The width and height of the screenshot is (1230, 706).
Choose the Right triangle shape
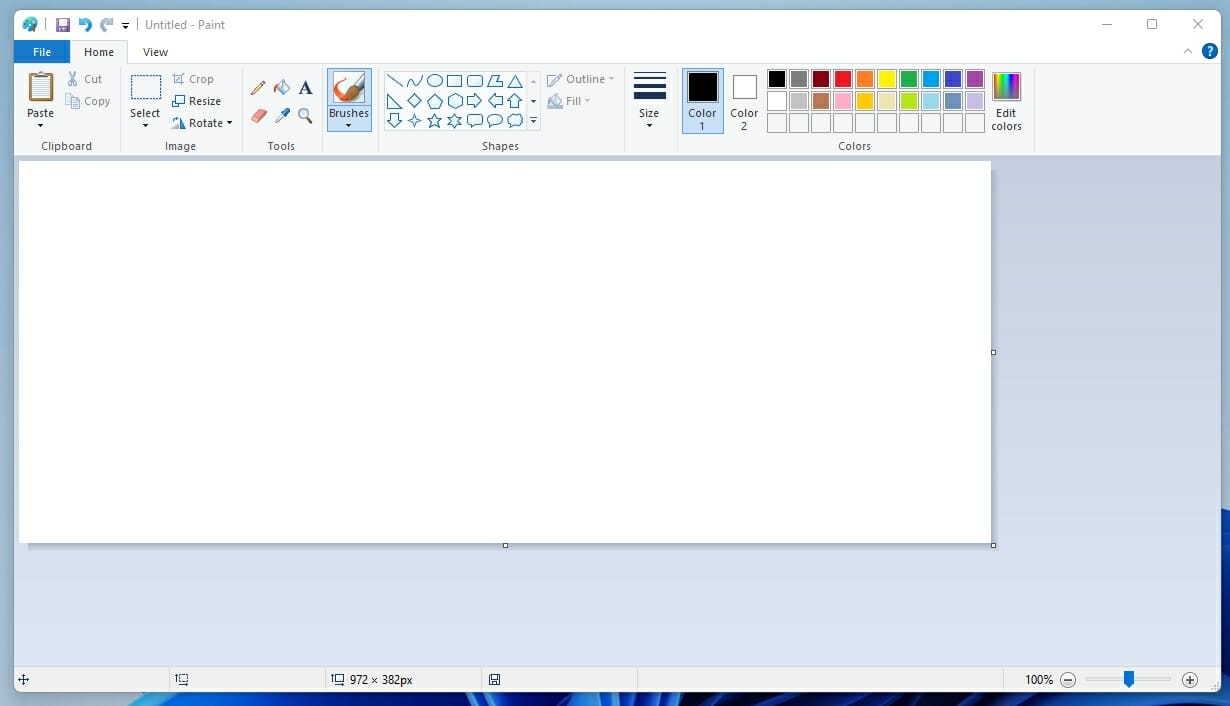[x=394, y=101]
